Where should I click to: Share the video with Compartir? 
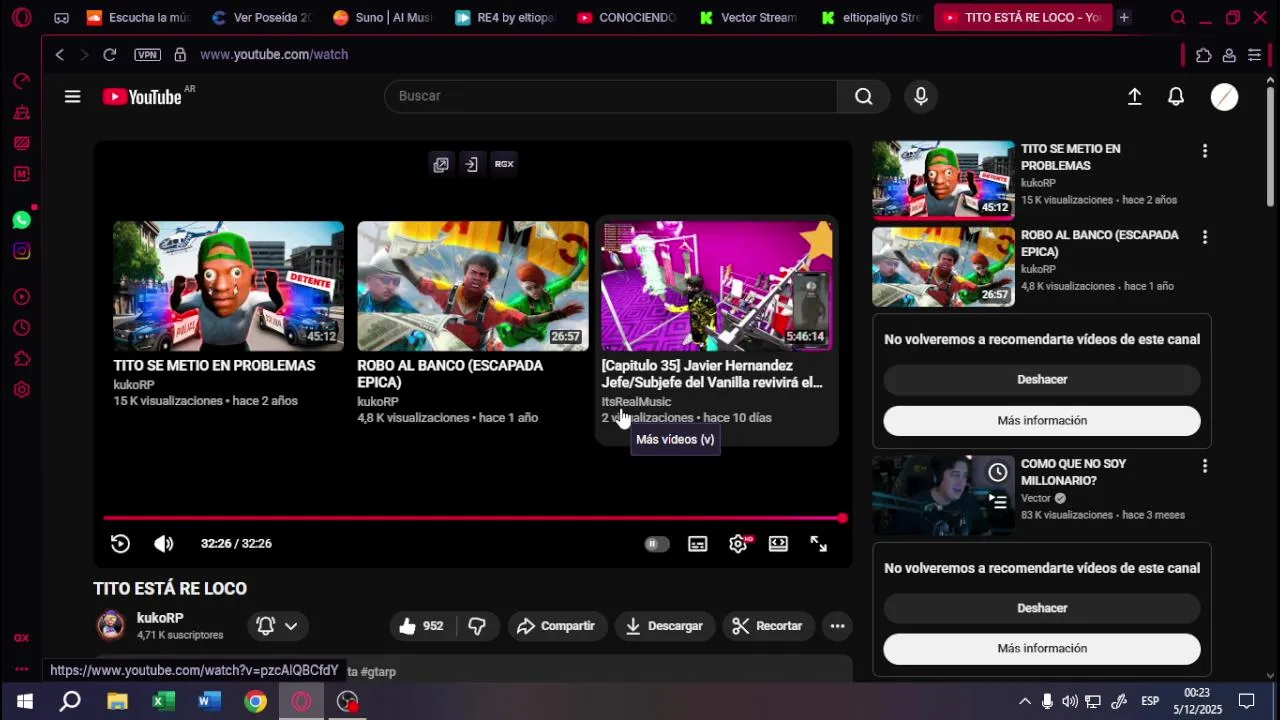(x=557, y=626)
